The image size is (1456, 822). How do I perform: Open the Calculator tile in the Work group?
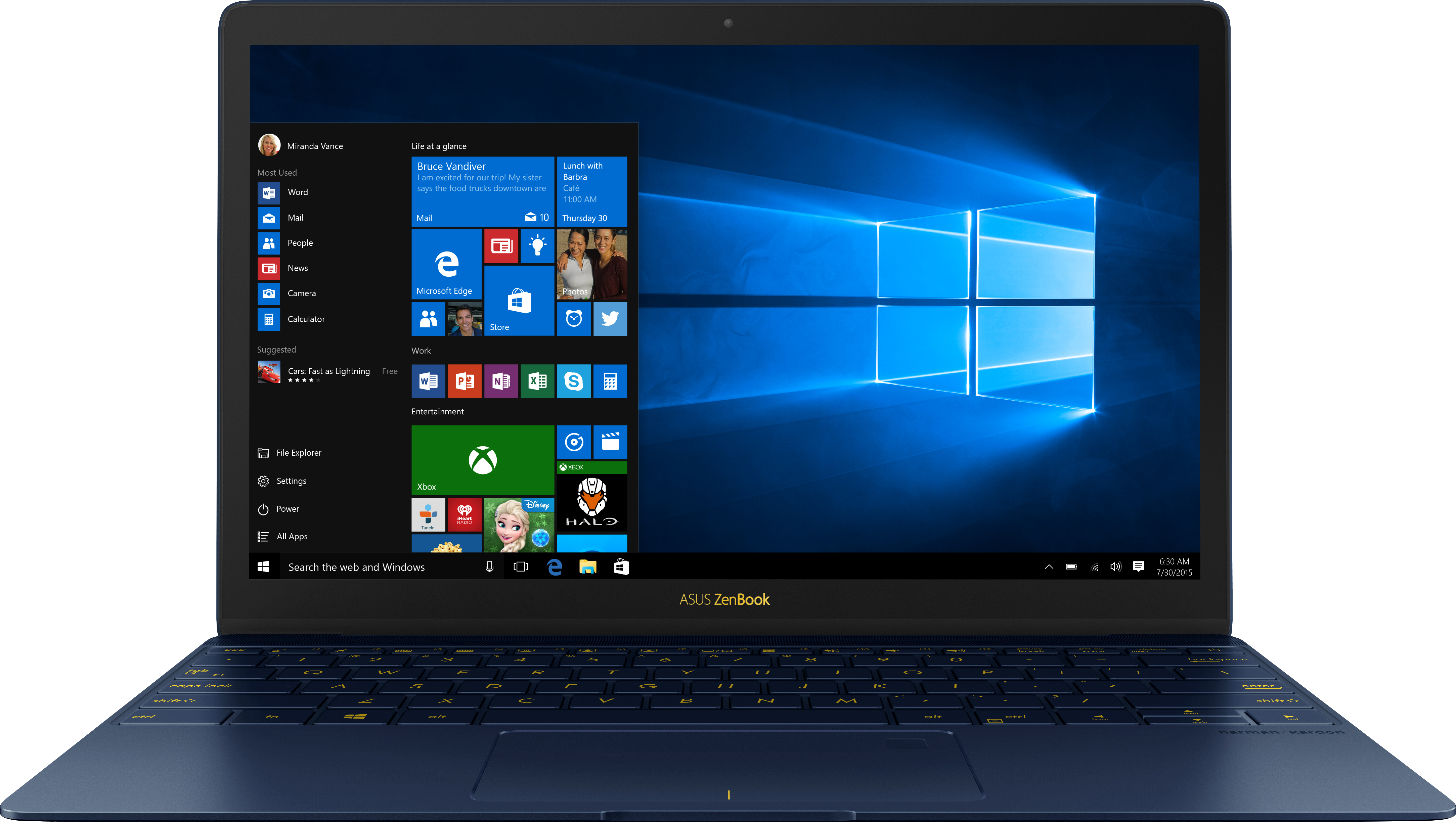tap(610, 381)
